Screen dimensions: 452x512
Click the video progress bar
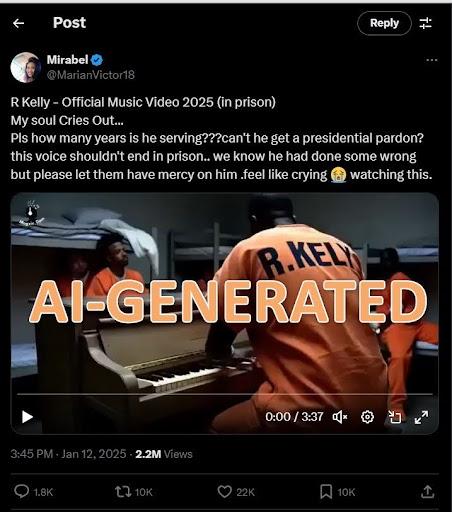pyautogui.click(x=225, y=394)
